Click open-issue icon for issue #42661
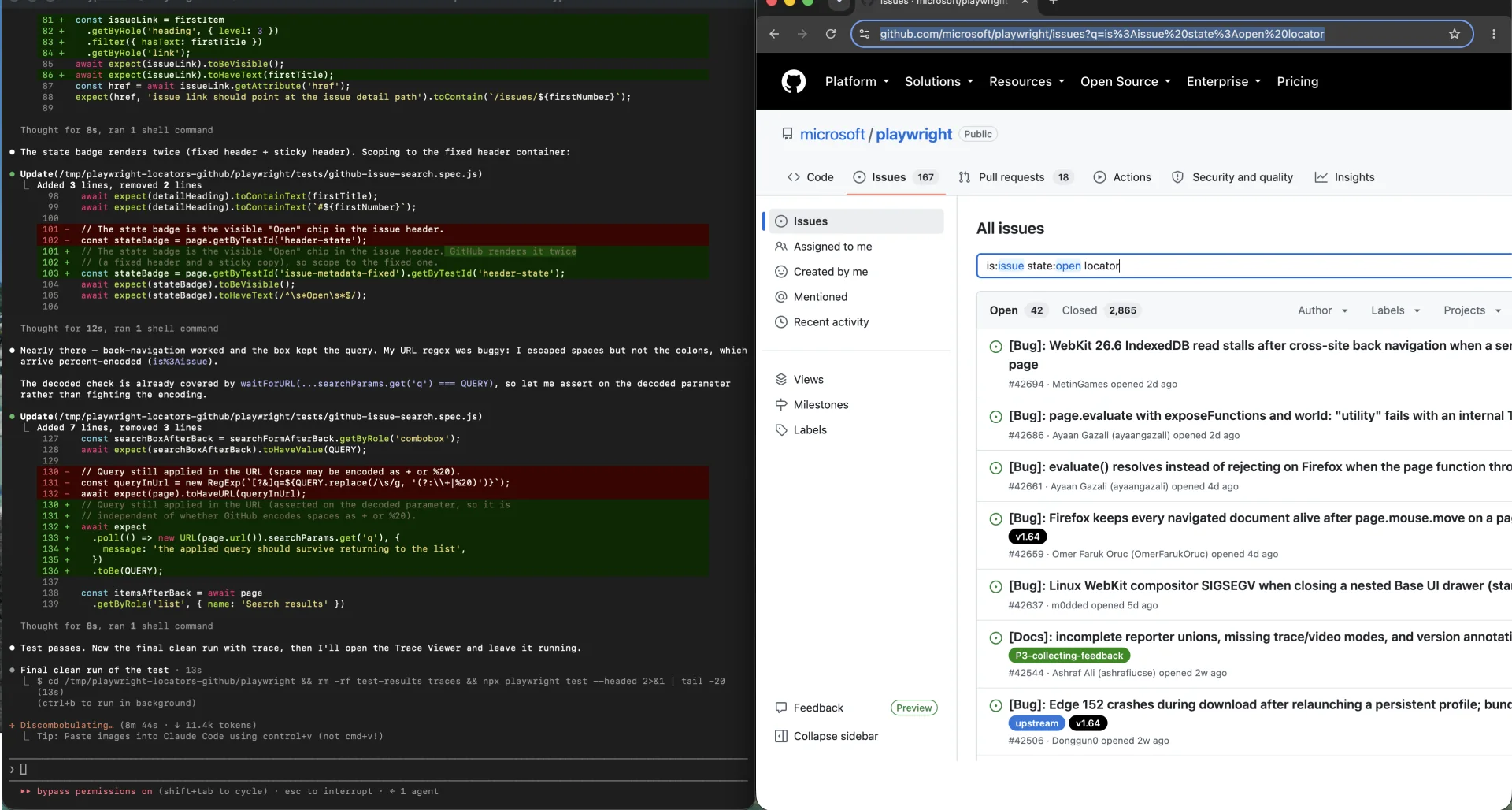This screenshot has width=1512, height=810. pyautogui.click(x=995, y=467)
